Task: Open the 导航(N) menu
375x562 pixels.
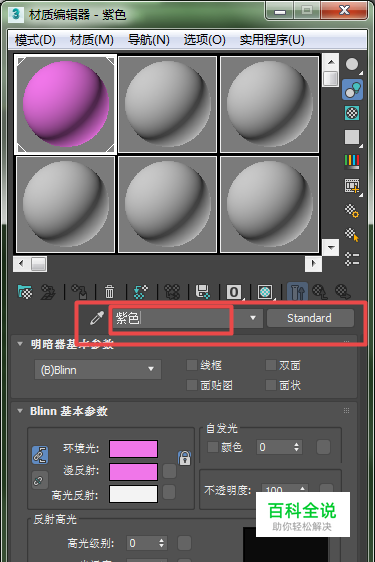Action: tap(149, 39)
